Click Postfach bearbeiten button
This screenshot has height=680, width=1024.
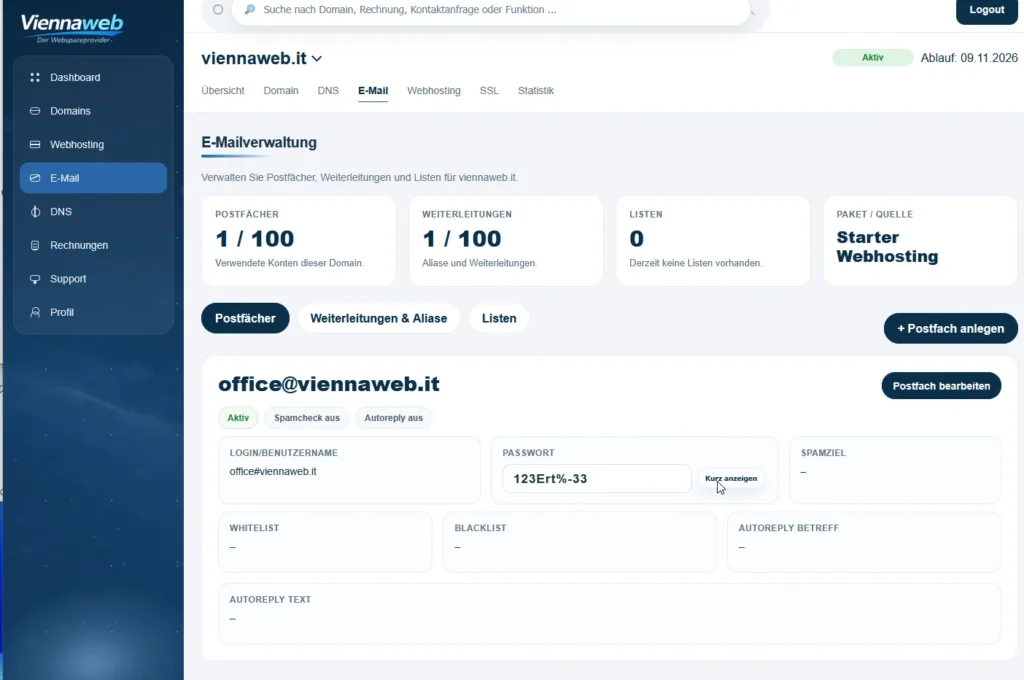coord(941,386)
